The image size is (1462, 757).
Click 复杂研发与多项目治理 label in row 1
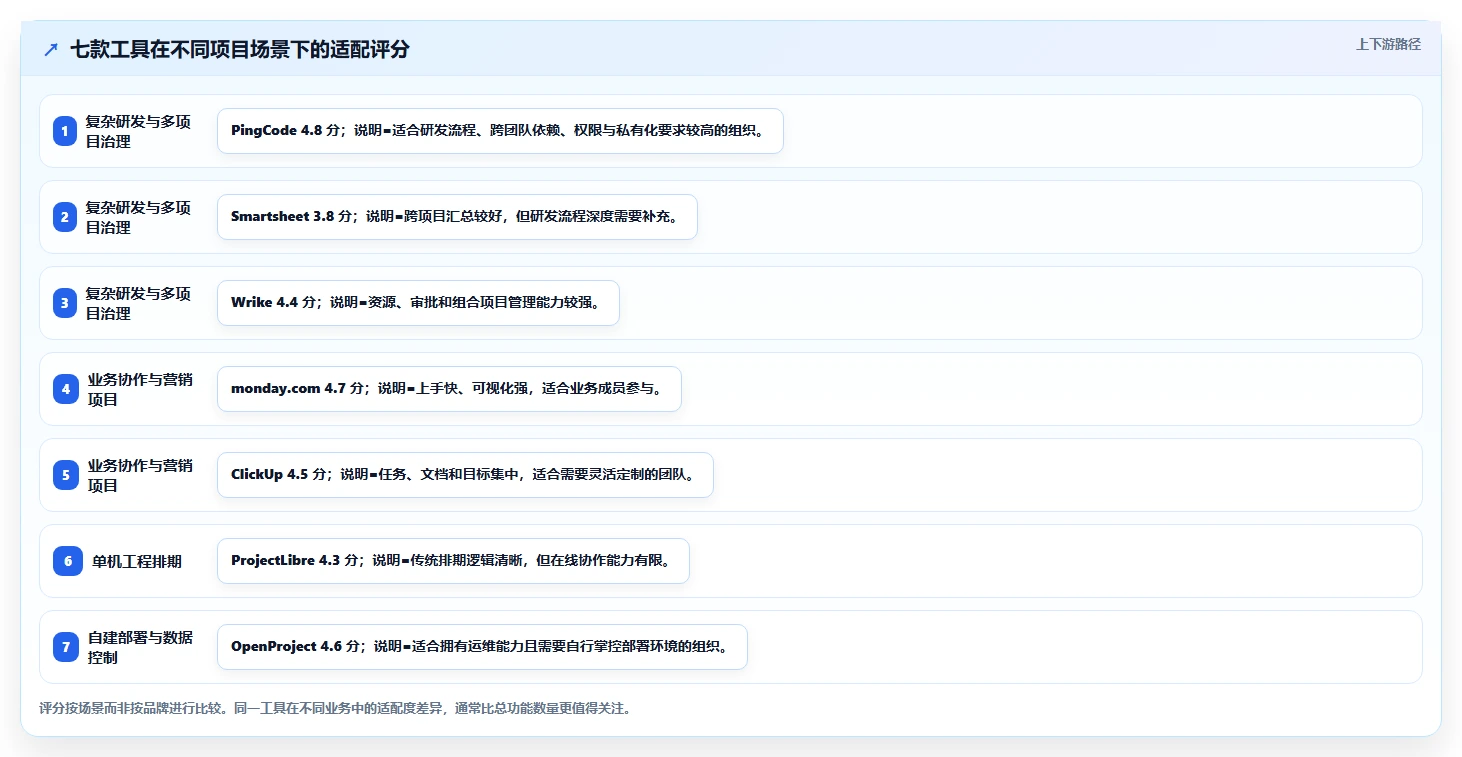[138, 131]
